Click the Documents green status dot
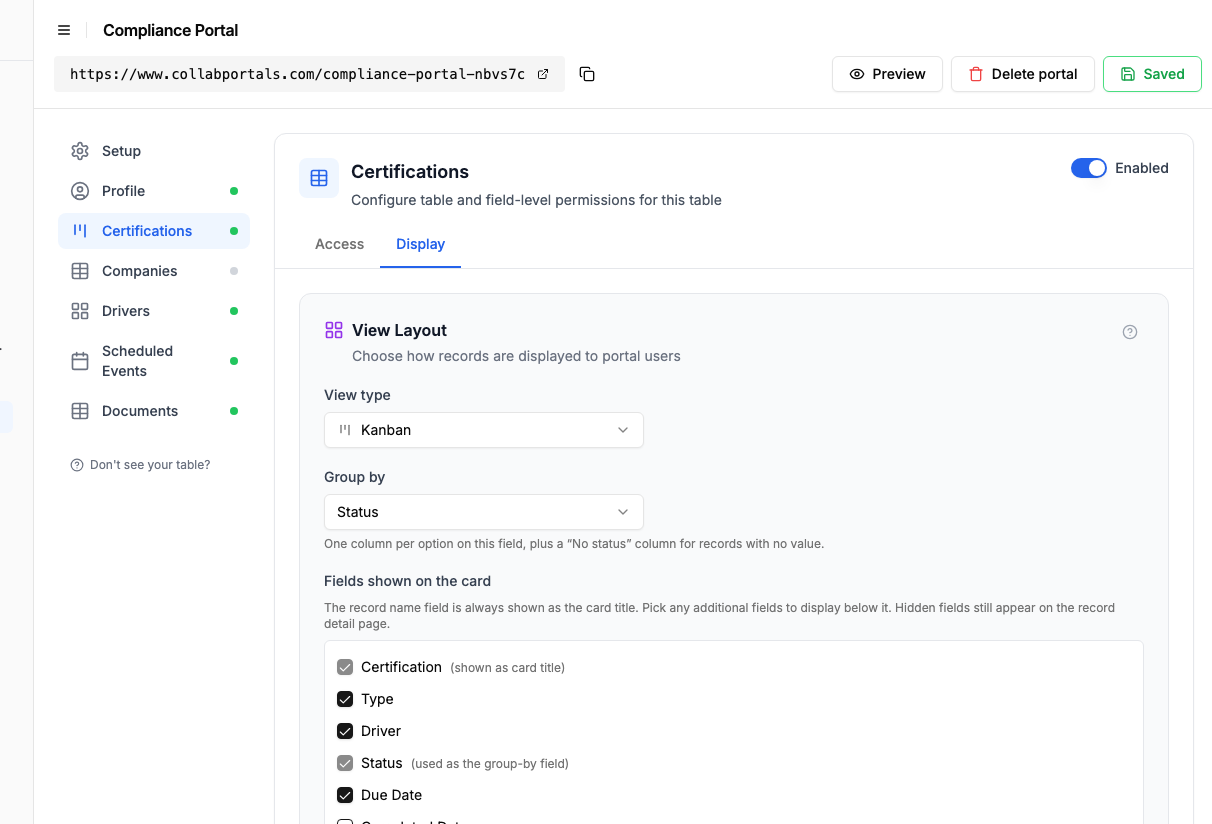Screen dimensions: 1212x824 (234, 411)
